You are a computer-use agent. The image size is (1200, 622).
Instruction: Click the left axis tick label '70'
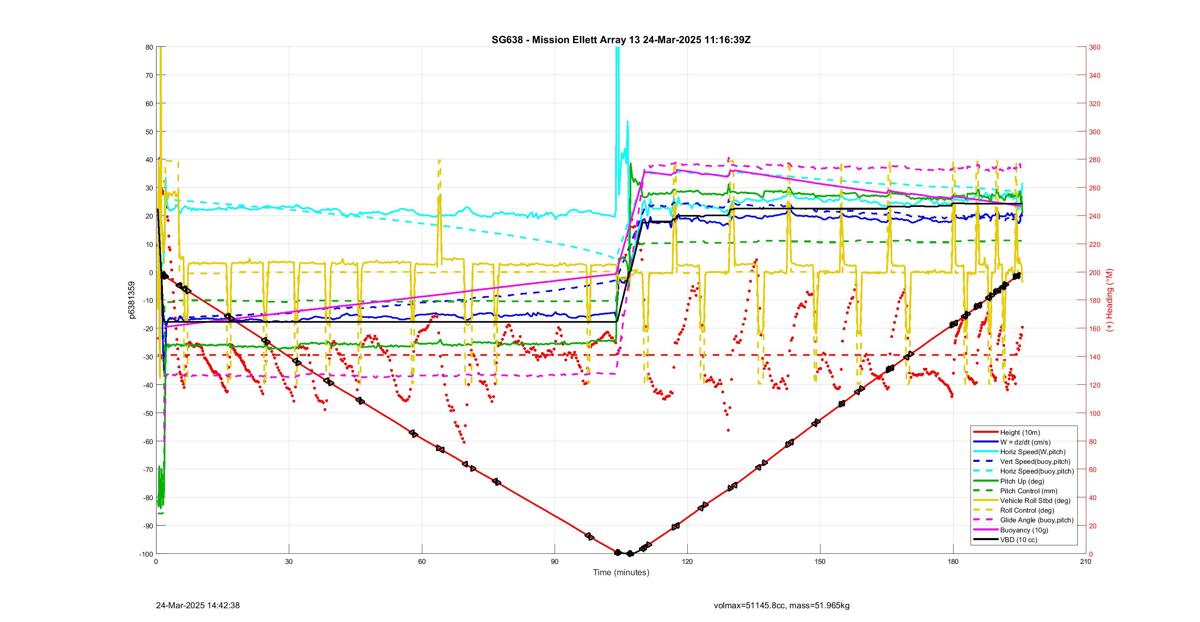[x=149, y=75]
